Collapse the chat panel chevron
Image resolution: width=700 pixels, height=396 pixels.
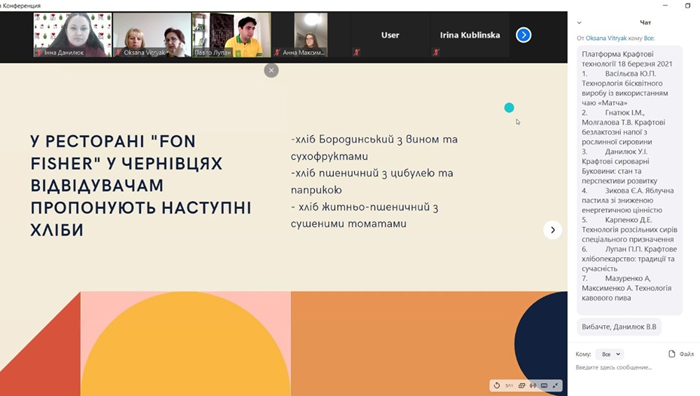[x=579, y=22]
